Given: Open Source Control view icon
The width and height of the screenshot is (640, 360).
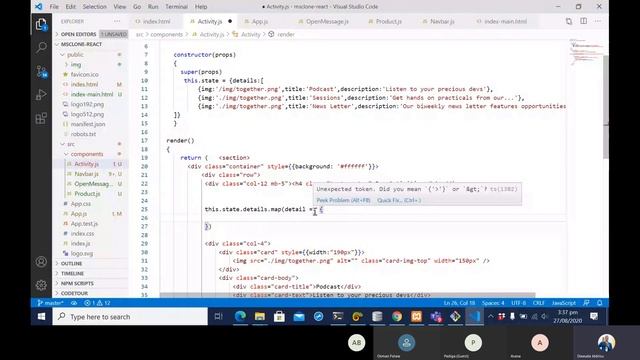Looking at the screenshot, I should [x=41, y=71].
